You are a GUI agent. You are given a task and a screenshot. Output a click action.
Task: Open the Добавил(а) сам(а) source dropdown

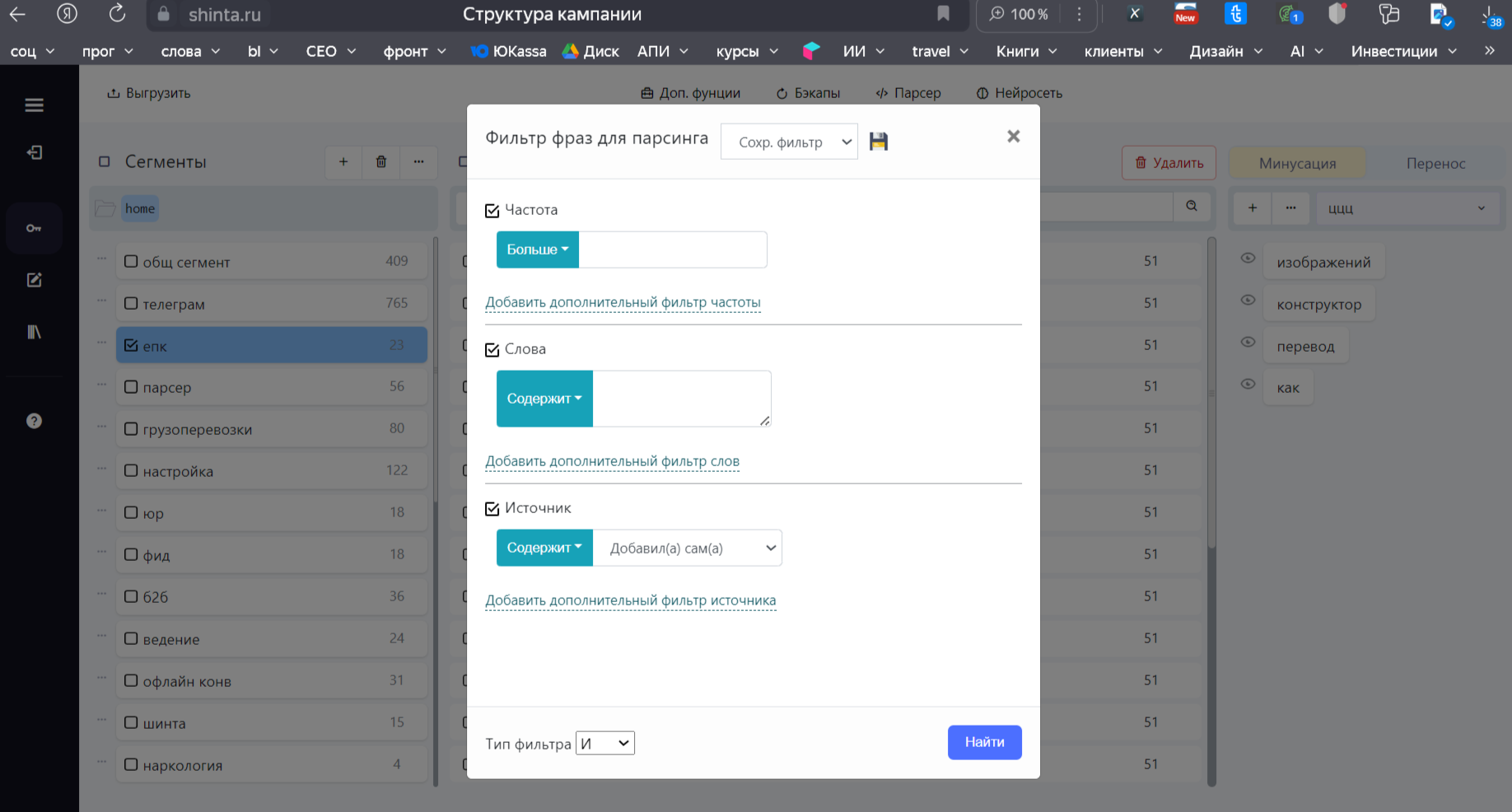(688, 548)
